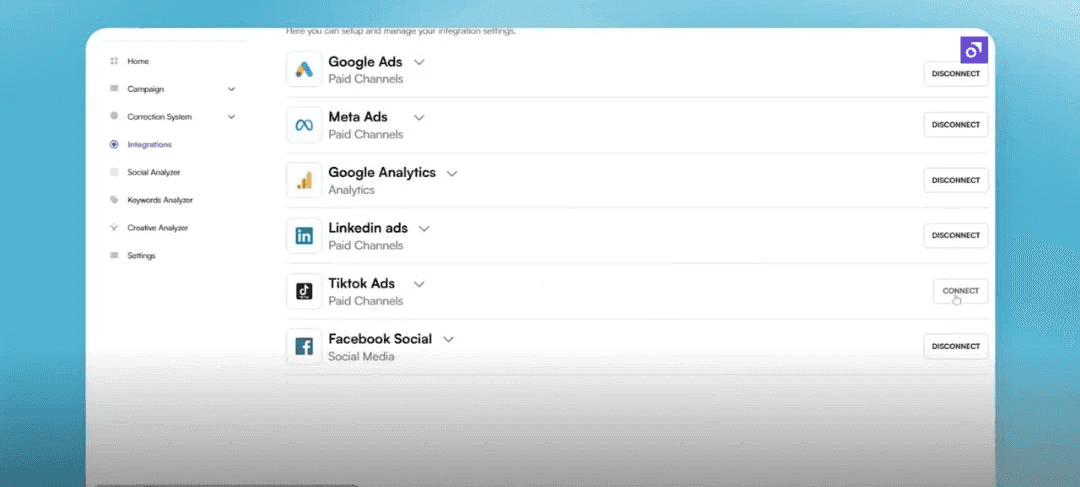
Task: Click the Google Ads title text
Action: 365,62
